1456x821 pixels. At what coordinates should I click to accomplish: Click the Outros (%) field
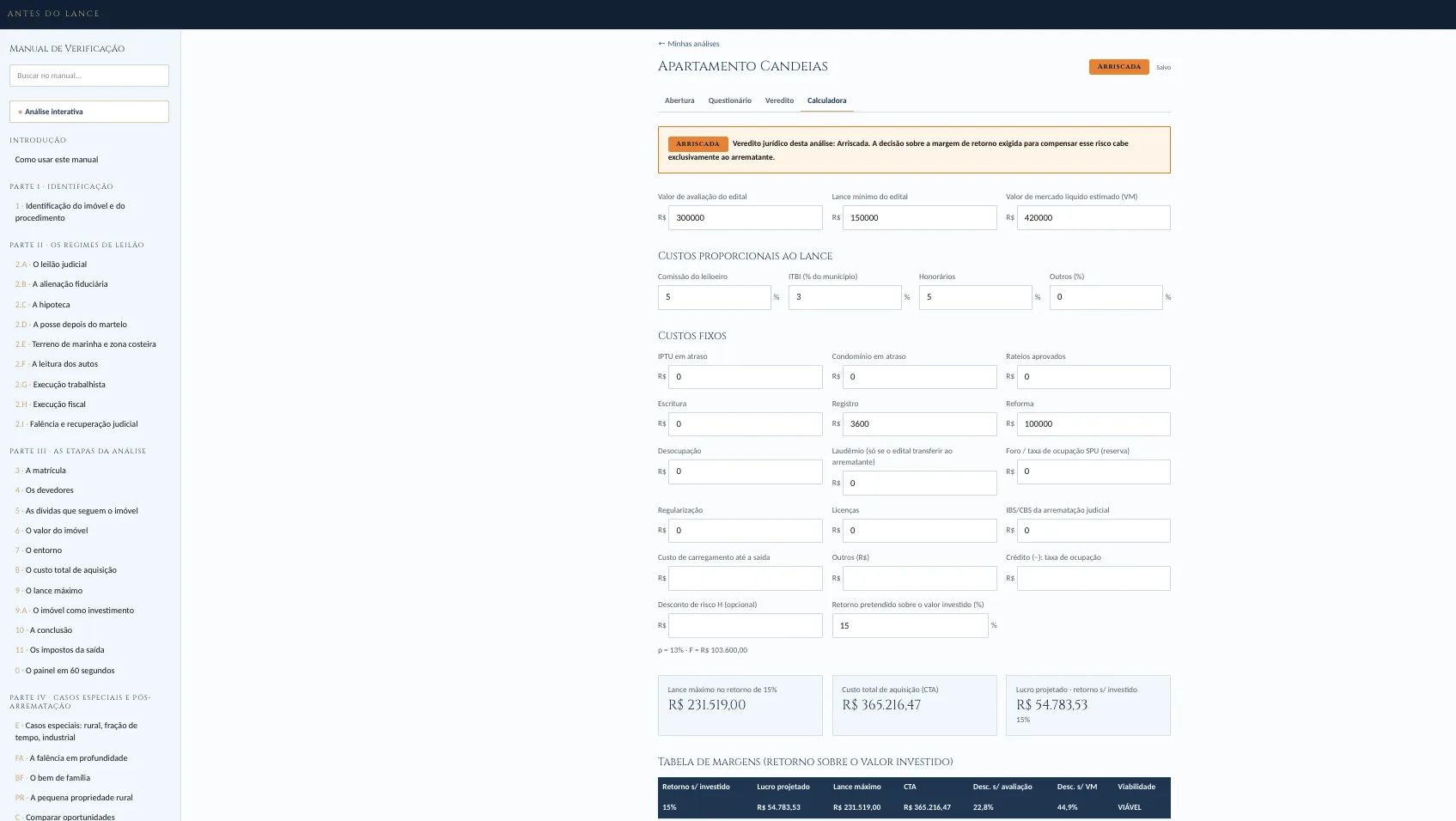[x=1106, y=297]
